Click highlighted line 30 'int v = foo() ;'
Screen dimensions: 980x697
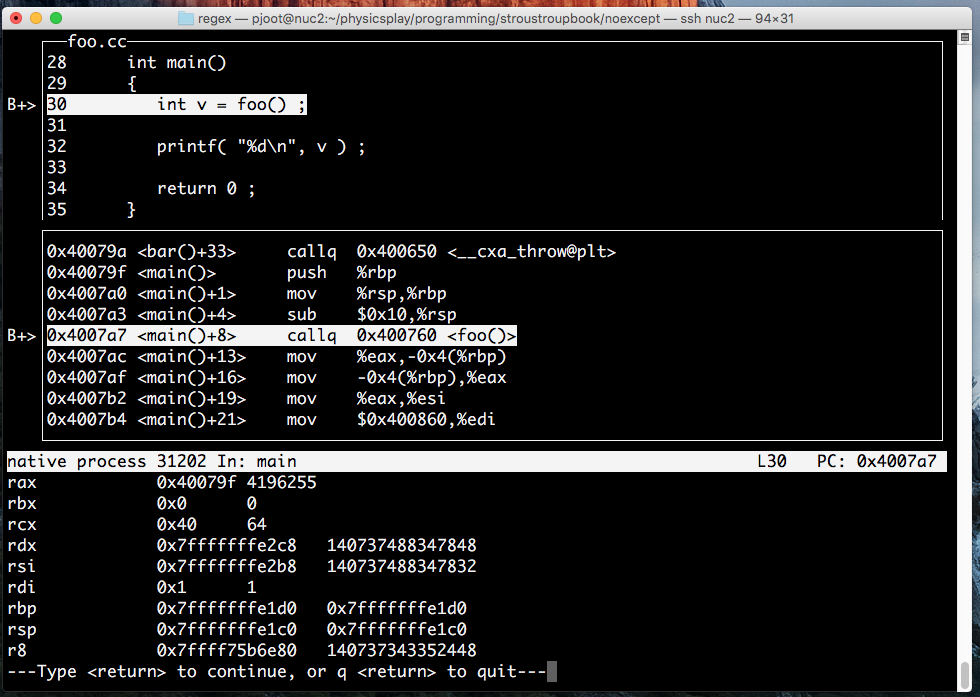[177, 104]
